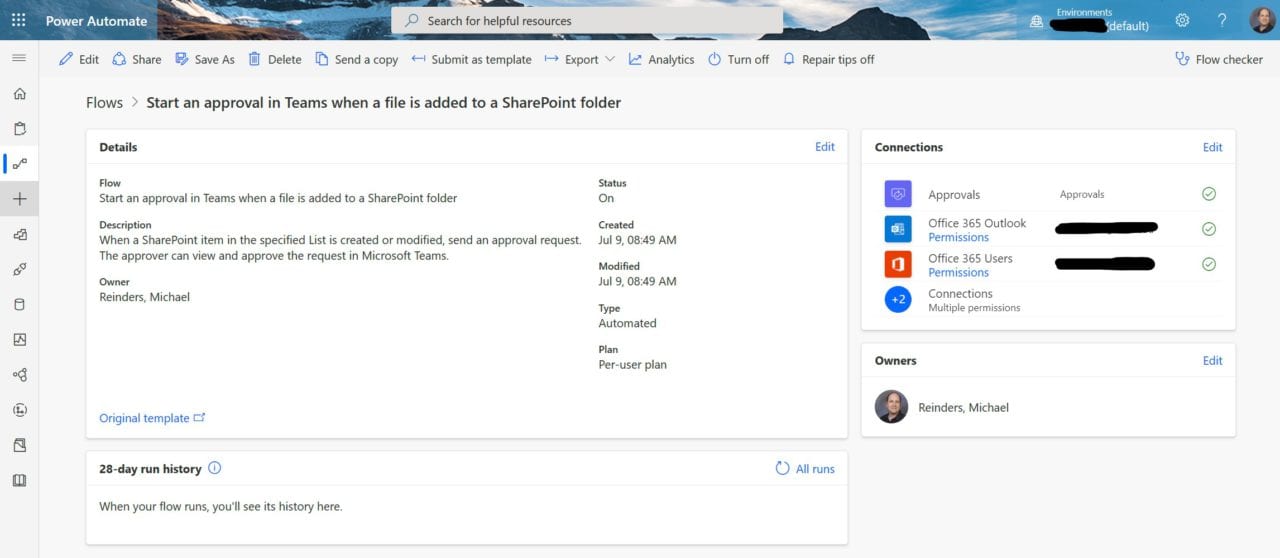This screenshot has height=558, width=1280.
Task: Toggle Repair tips off
Action: click(x=828, y=59)
